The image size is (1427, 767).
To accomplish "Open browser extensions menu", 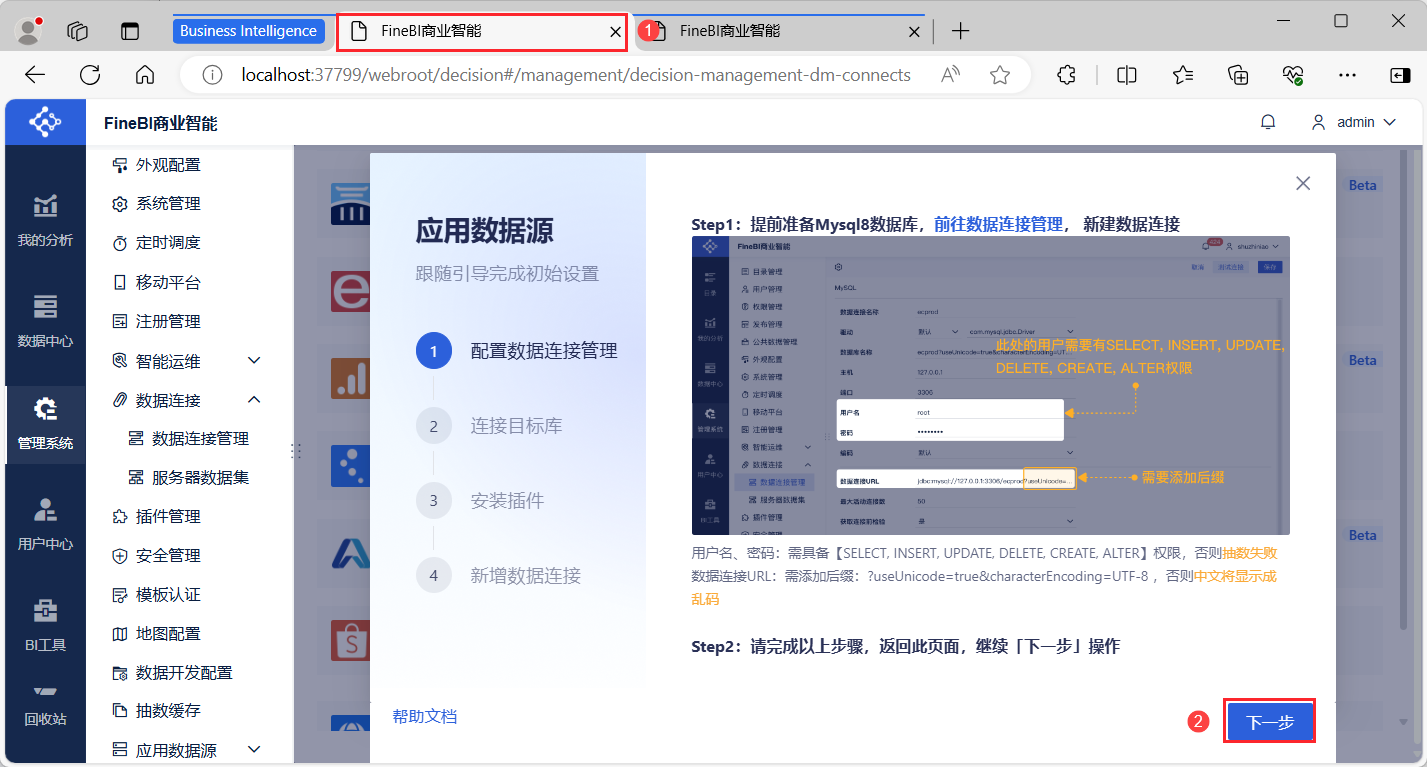I will point(1067,75).
